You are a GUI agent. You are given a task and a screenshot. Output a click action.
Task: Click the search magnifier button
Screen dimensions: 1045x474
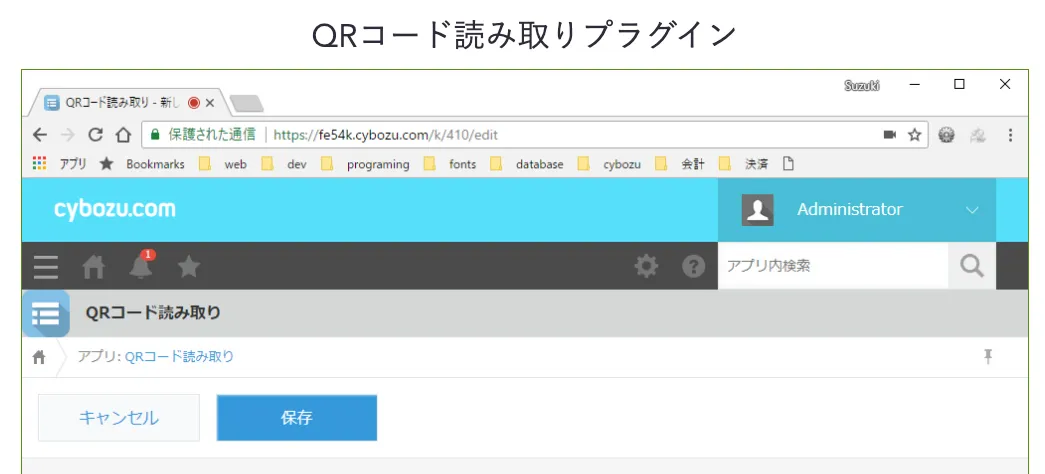click(971, 266)
